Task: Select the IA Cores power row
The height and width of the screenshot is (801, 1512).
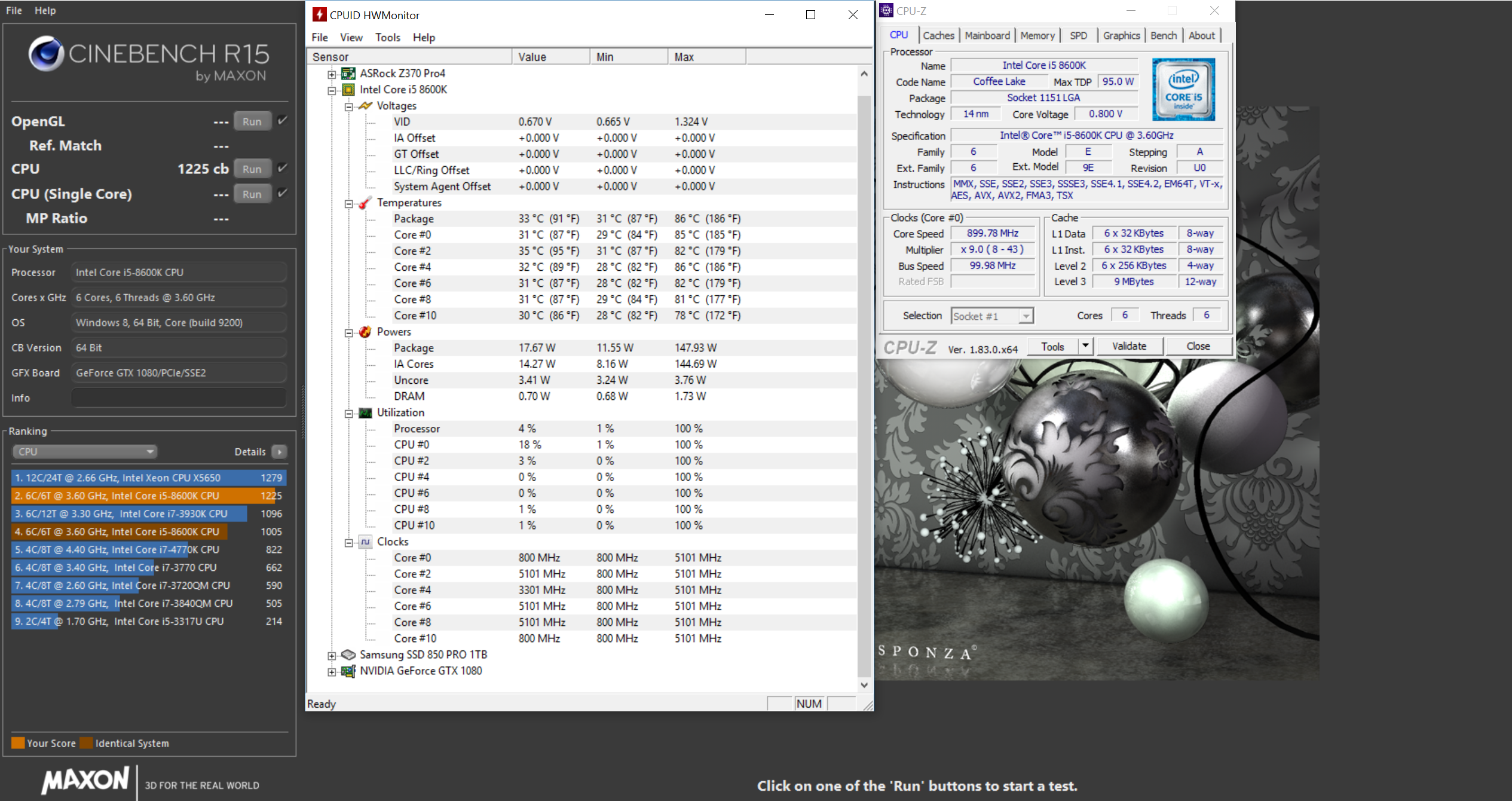Action: tap(583, 364)
